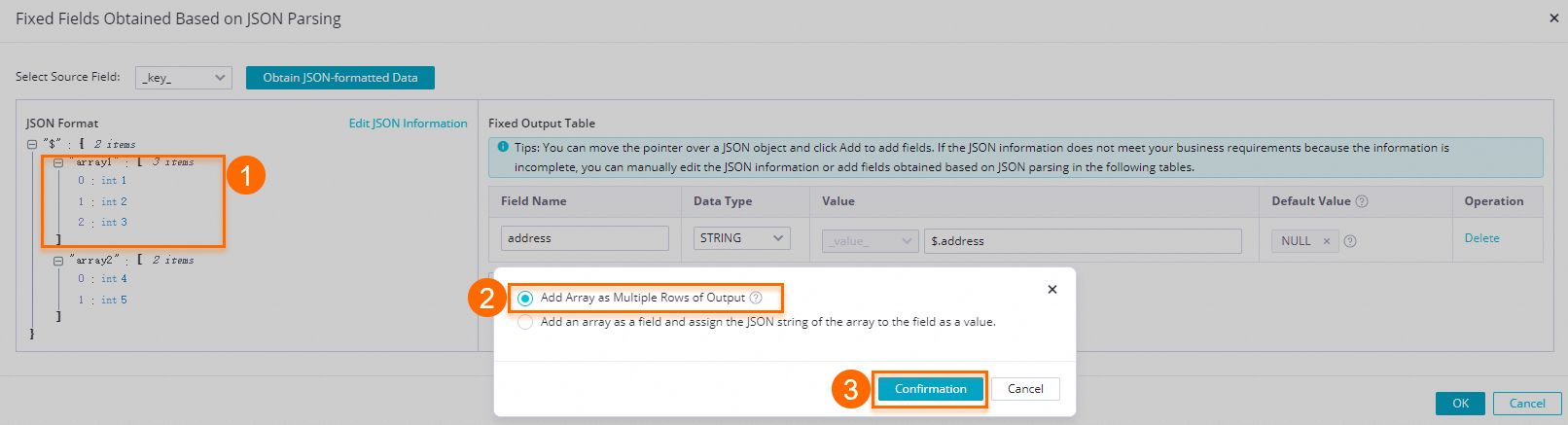Select 'Add Array as Multiple Rows of Output'
This screenshot has height=425, width=1568.
525,299
